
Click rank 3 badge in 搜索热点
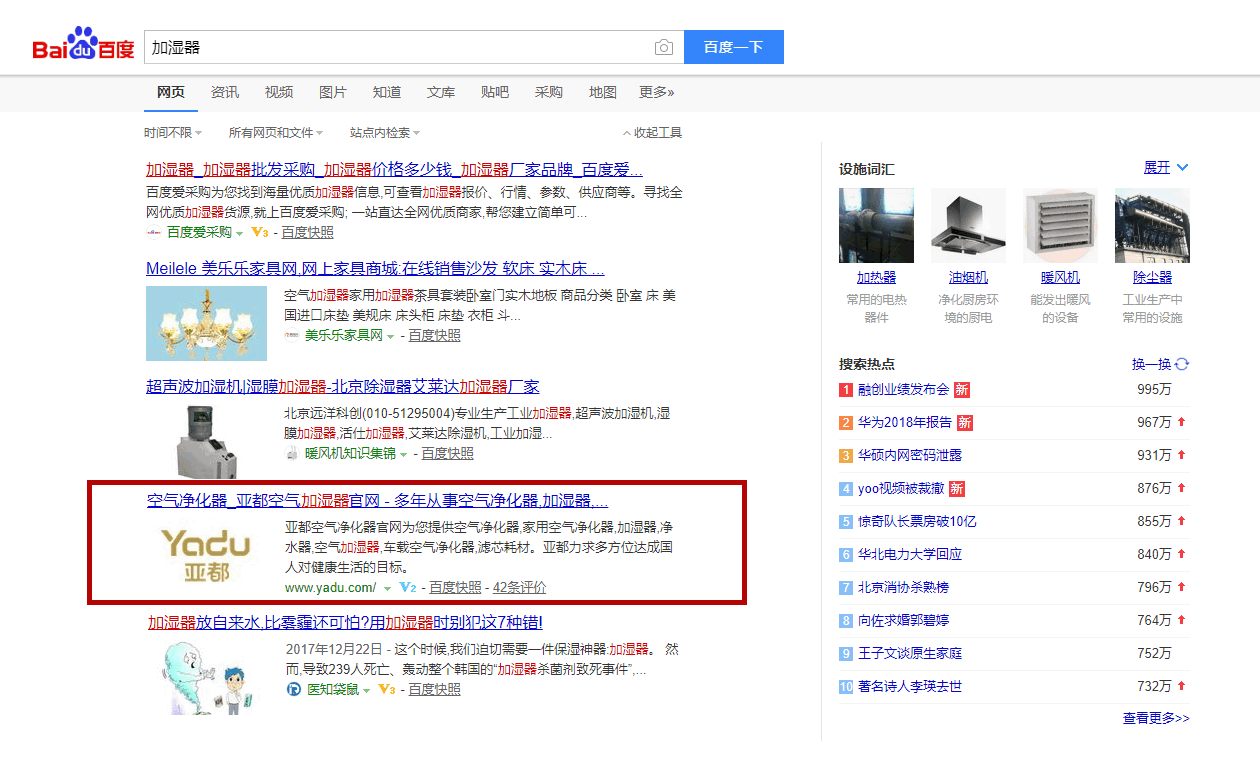(x=846, y=455)
